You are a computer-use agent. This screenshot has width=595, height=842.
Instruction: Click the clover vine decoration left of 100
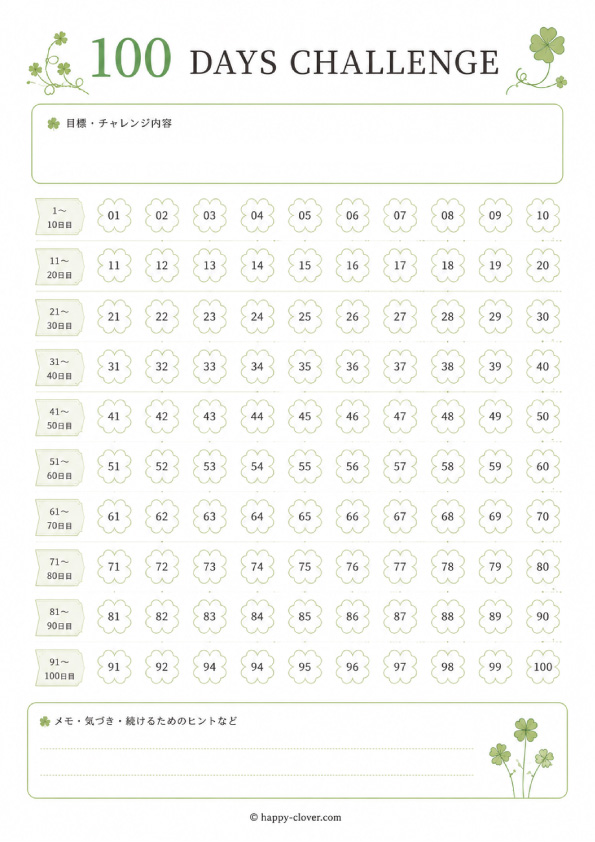click(x=56, y=63)
